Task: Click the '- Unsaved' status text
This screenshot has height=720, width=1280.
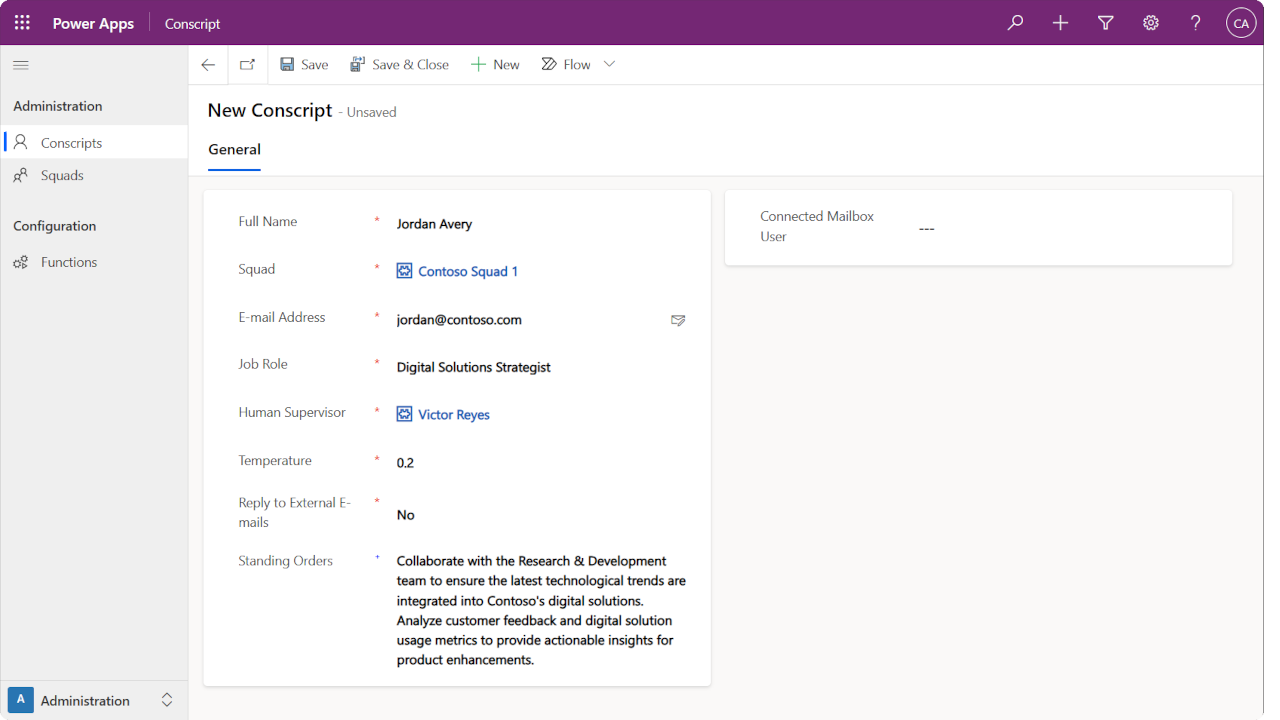Action: pos(367,113)
